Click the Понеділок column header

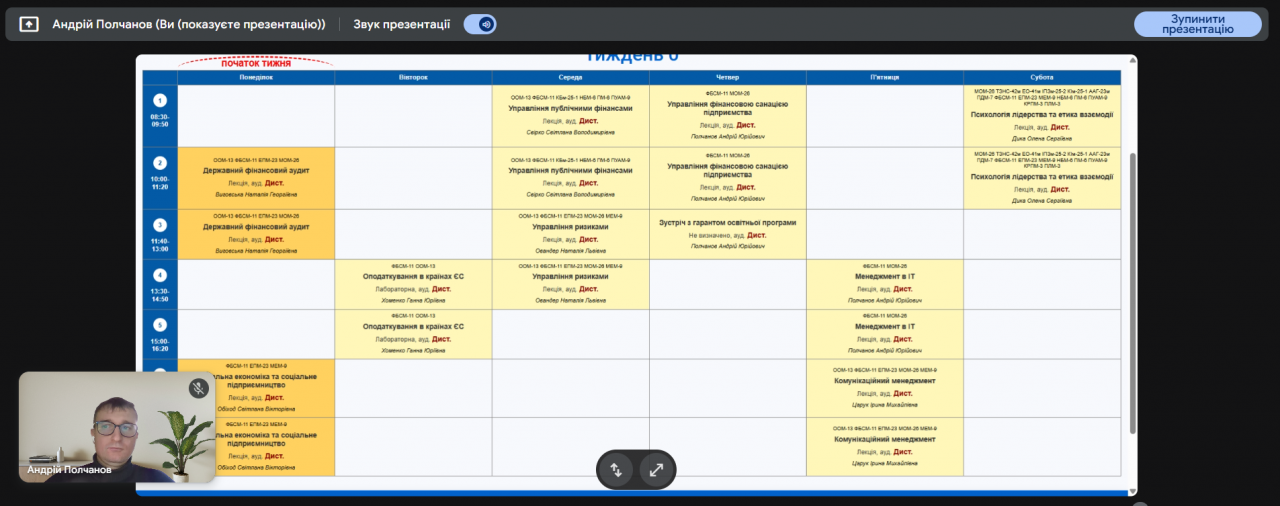pyautogui.click(x=256, y=77)
